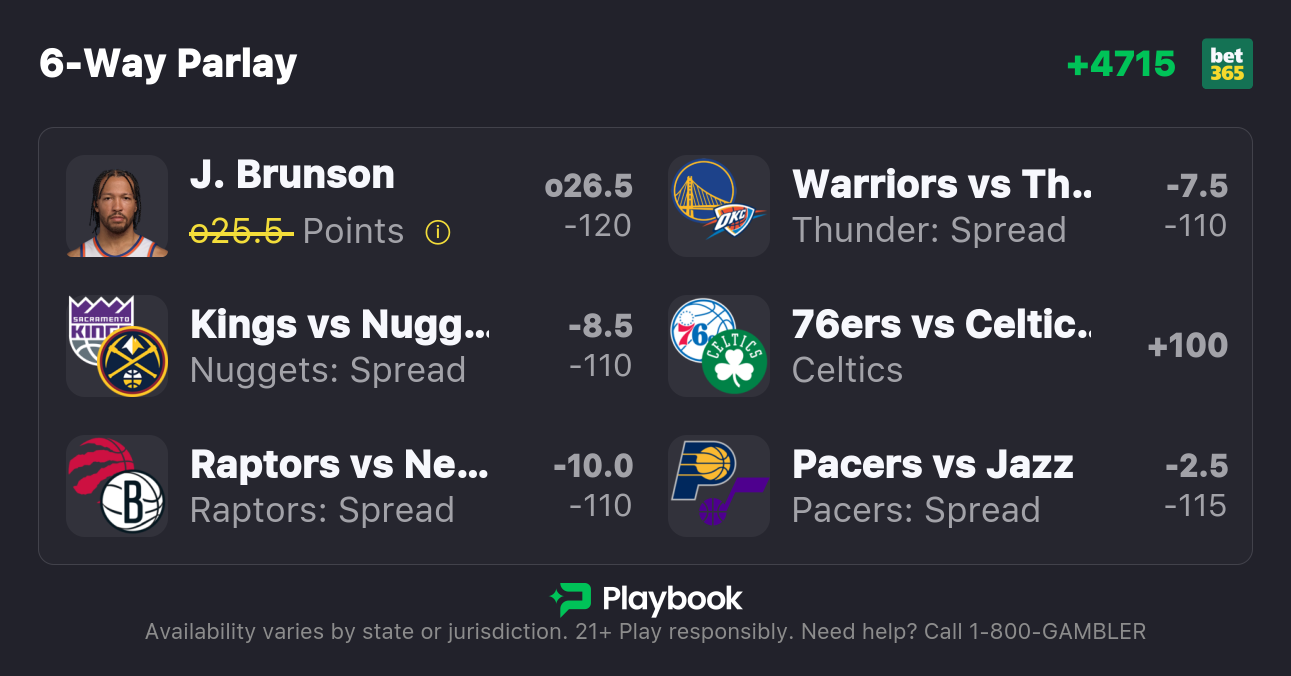Click the o26.5 Brunson points line

588,186
